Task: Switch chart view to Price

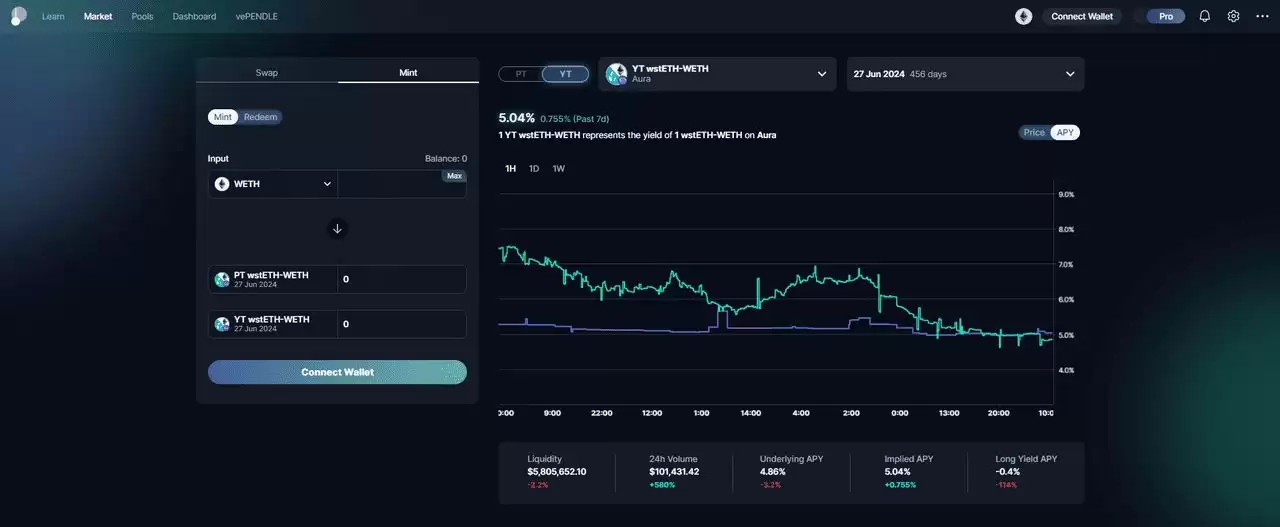Action: point(1034,132)
